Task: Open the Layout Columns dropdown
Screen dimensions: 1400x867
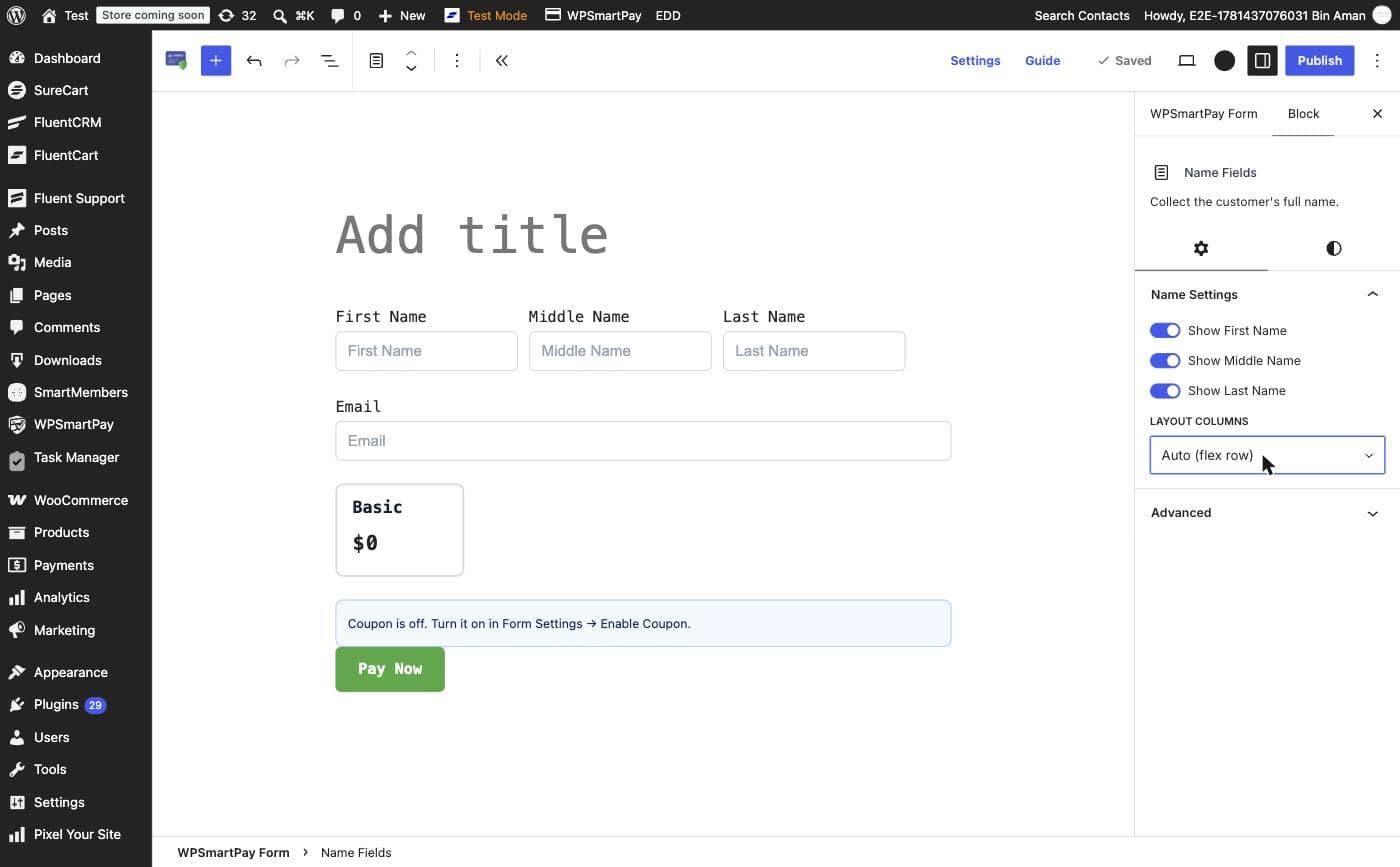Action: tap(1267, 455)
